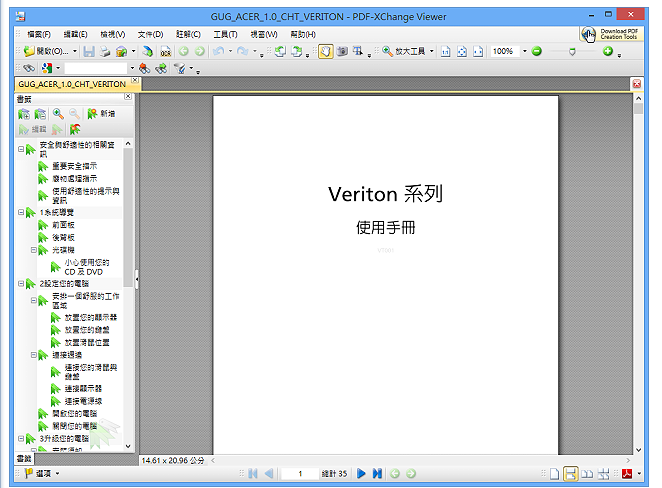Click the last page navigation button
662x488 pixels.
377,474
